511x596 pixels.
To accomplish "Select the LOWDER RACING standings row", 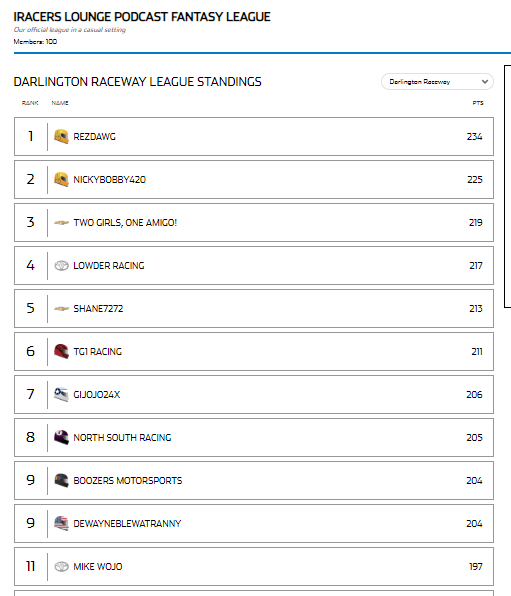I will (x=254, y=265).
